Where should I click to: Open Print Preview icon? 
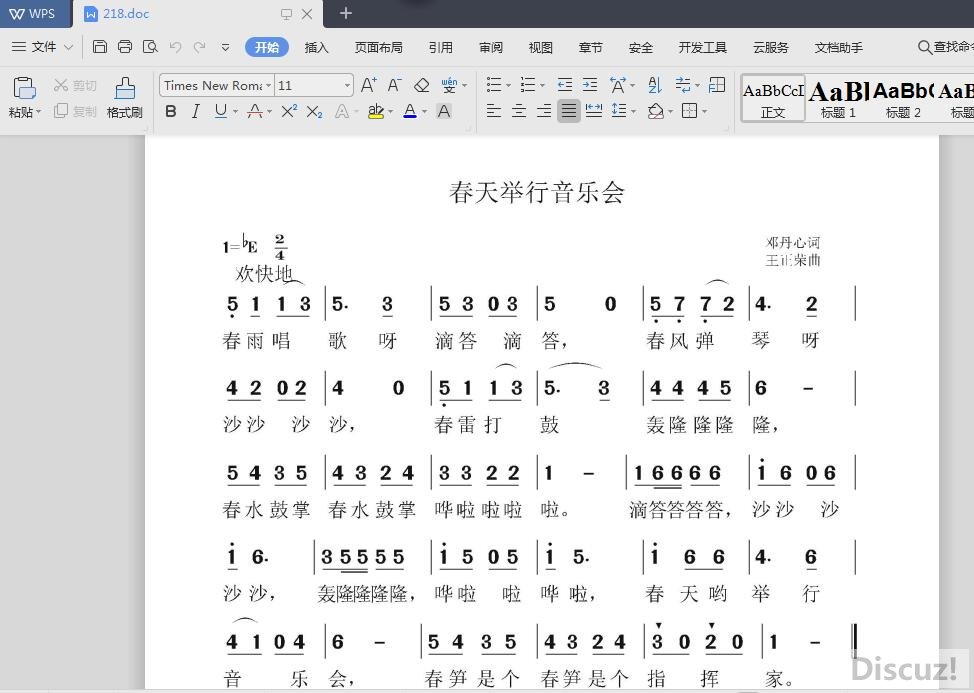pos(150,47)
